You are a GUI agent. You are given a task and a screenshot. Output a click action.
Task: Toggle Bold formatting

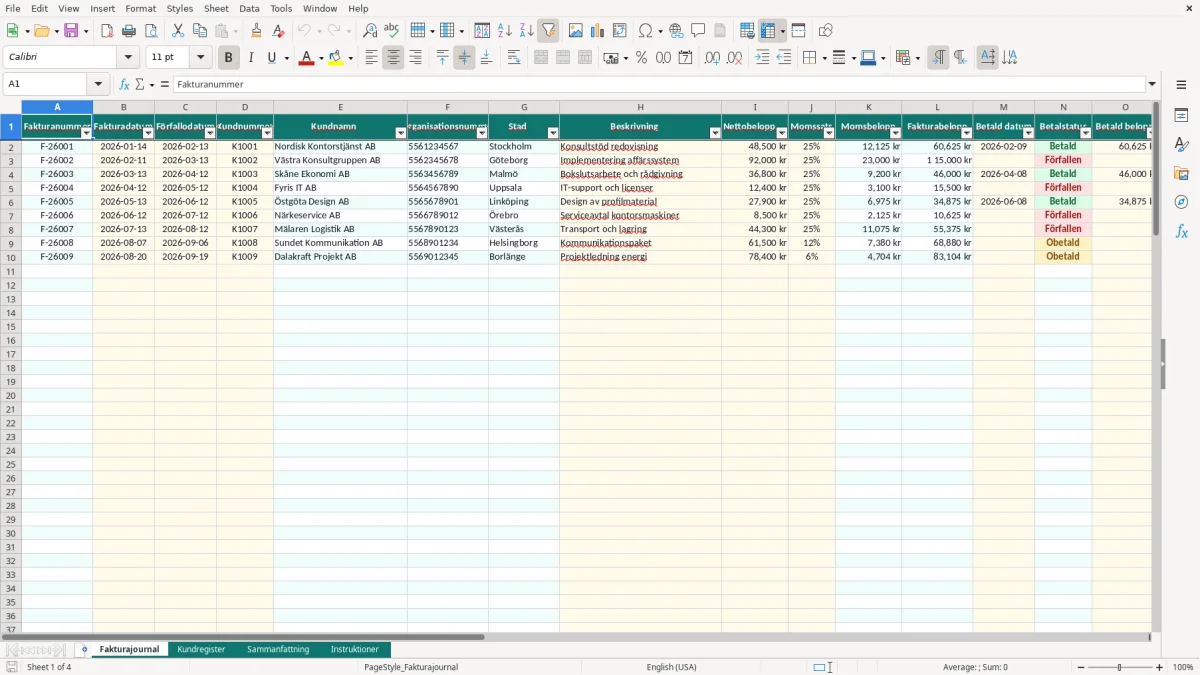point(228,58)
